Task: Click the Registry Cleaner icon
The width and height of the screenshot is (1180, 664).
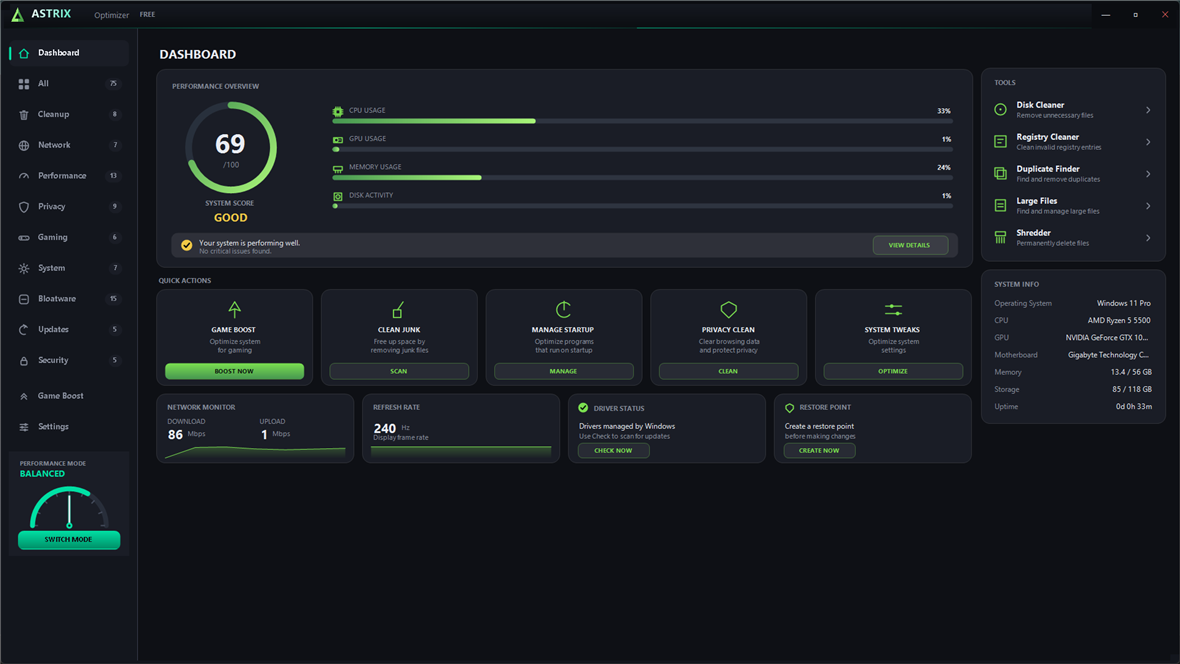Action: tap(1000, 142)
